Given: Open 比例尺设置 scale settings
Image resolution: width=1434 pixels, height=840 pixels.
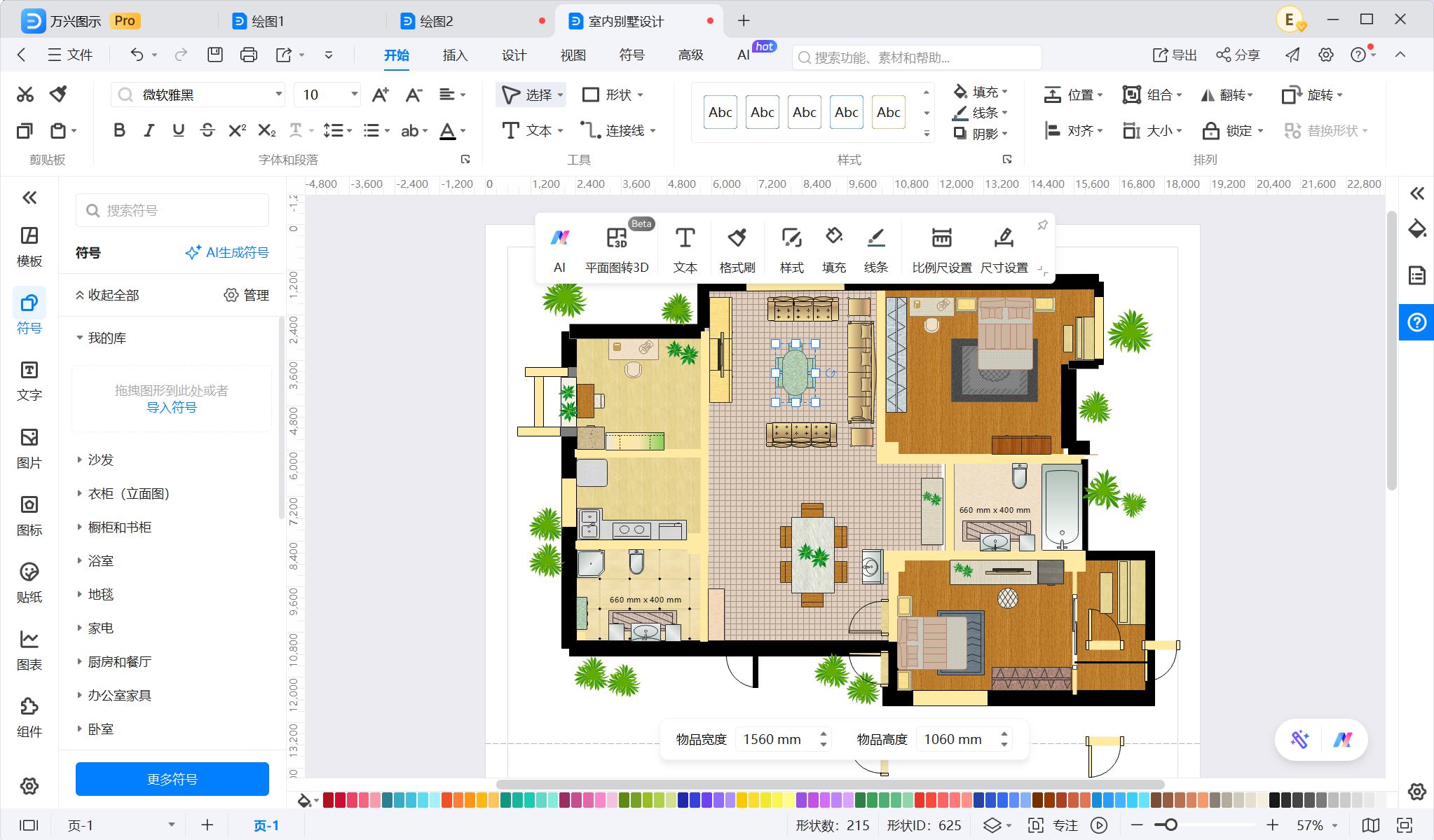Looking at the screenshot, I should (941, 249).
